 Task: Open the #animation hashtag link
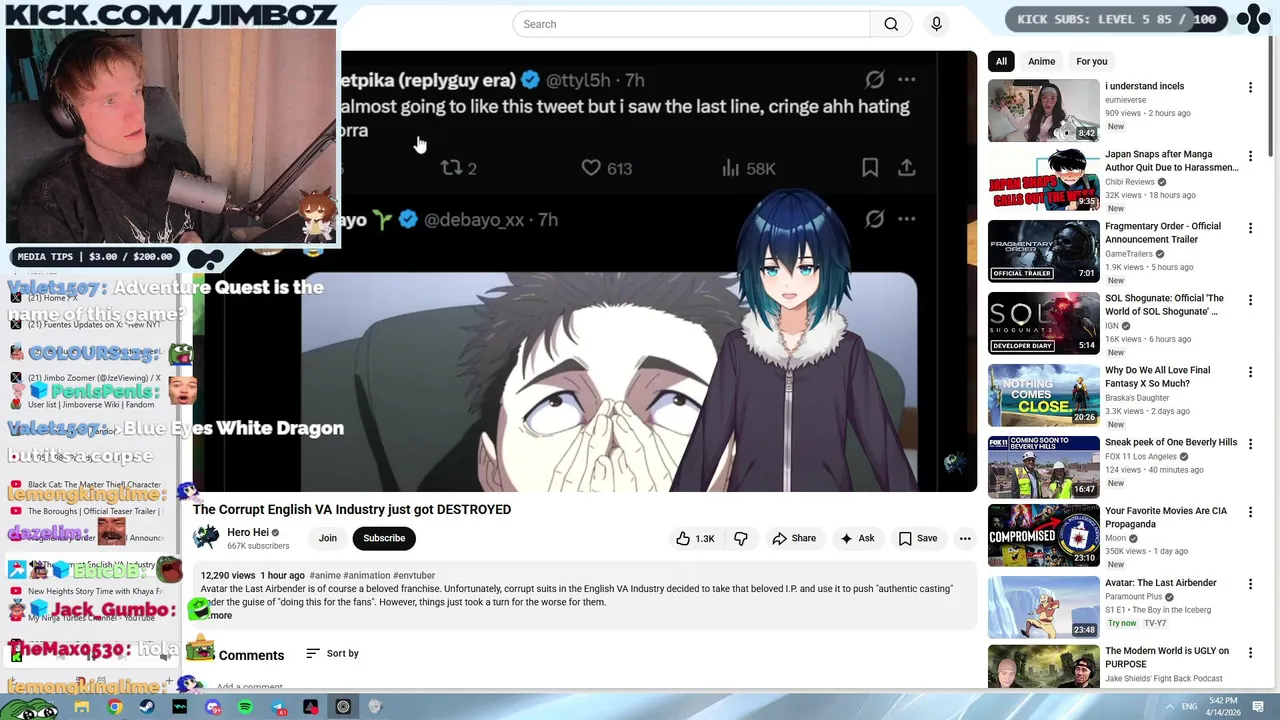366,576
